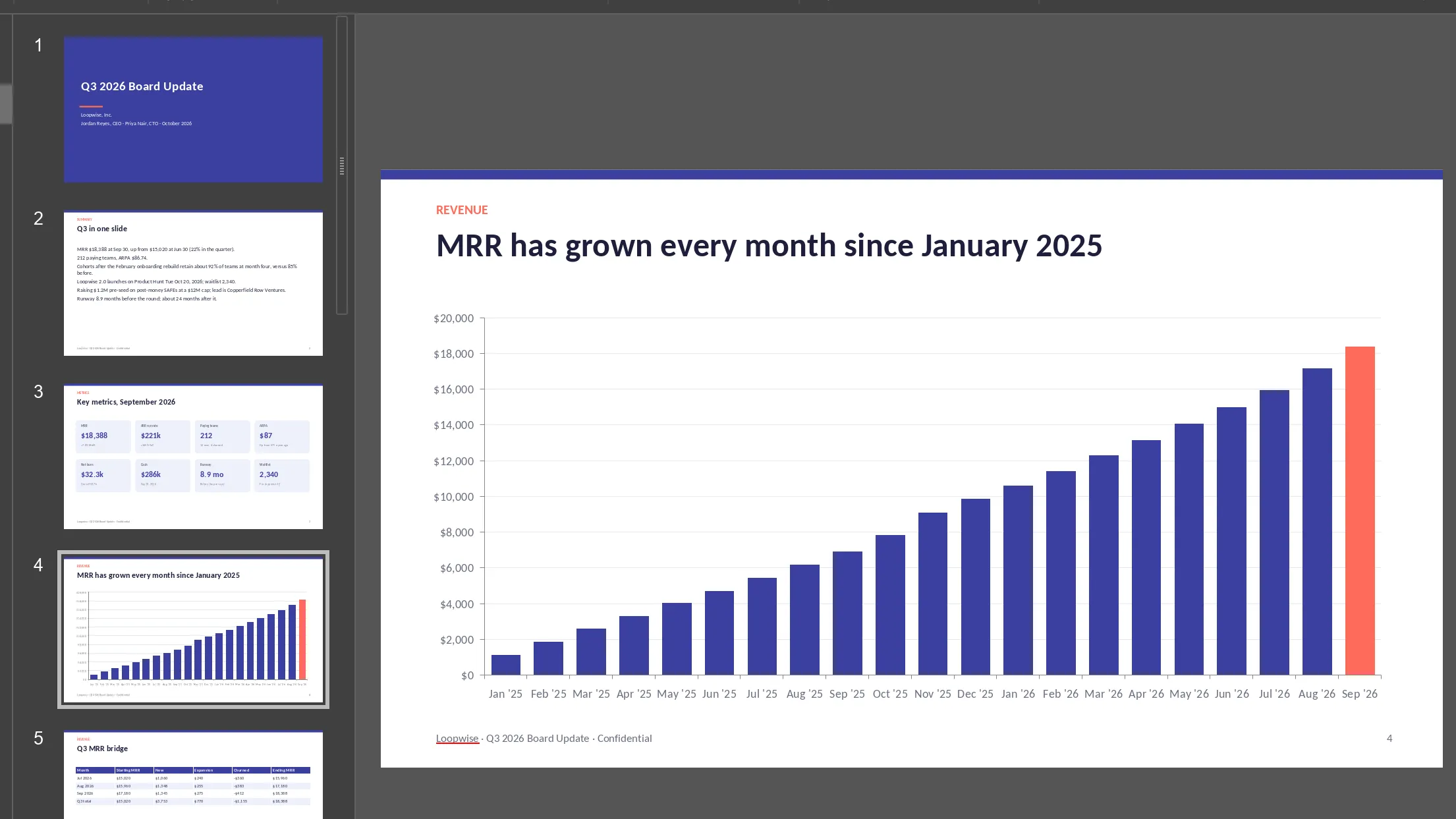Click the May '25 month axis label
The height and width of the screenshot is (819, 1456).
point(677,694)
